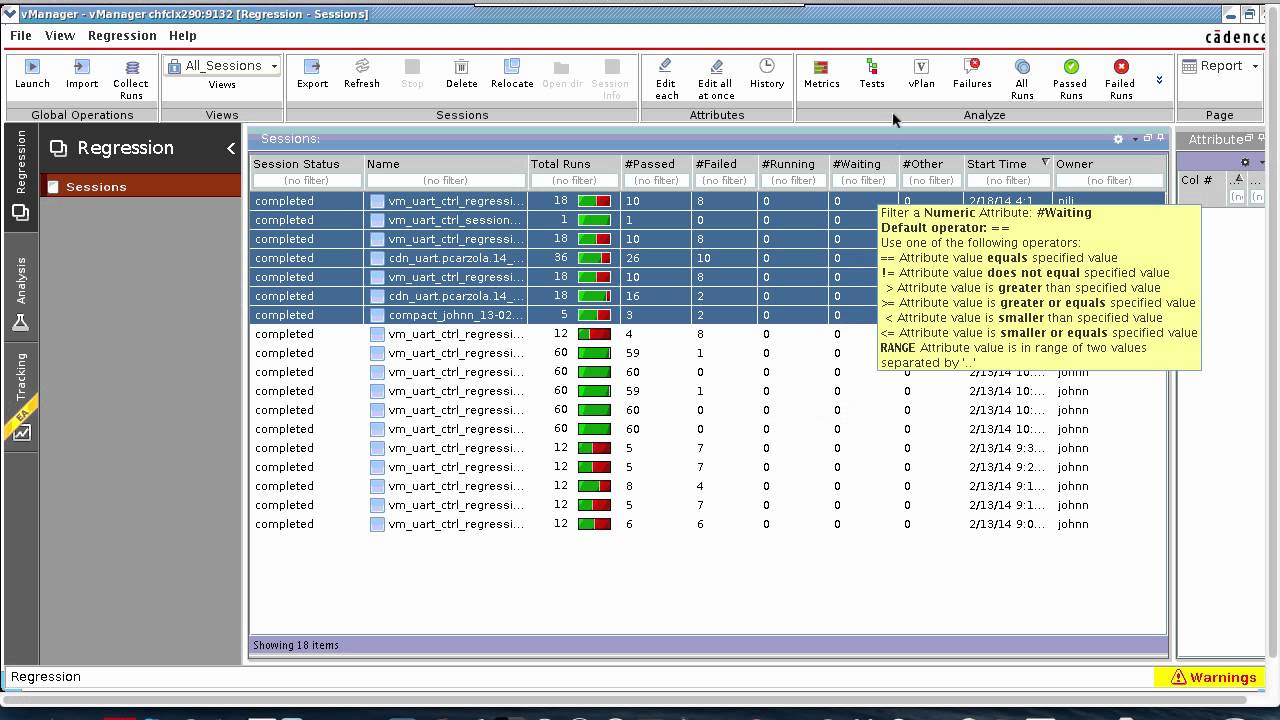Open Sessions panel settings gear
The height and width of the screenshot is (720, 1280).
[1118, 139]
